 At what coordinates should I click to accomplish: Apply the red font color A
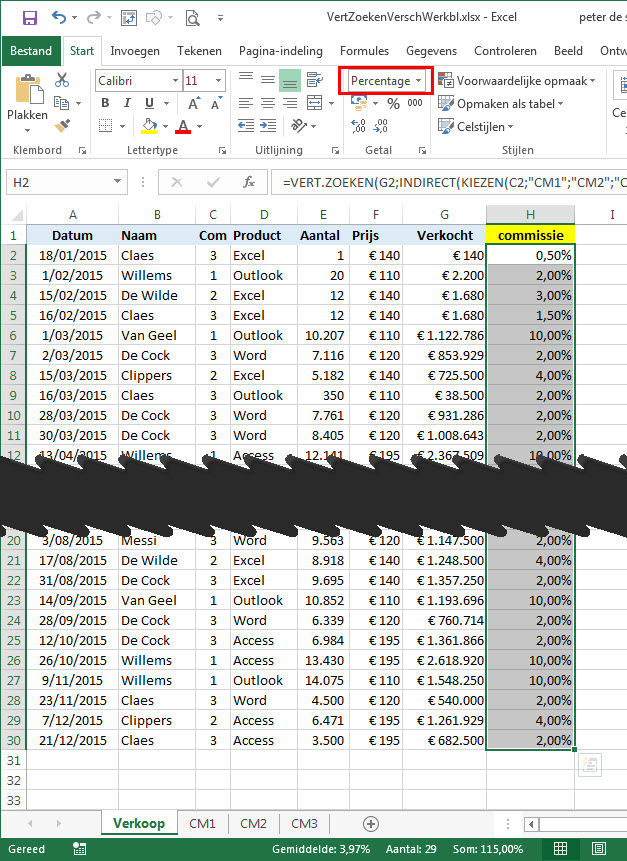183,126
